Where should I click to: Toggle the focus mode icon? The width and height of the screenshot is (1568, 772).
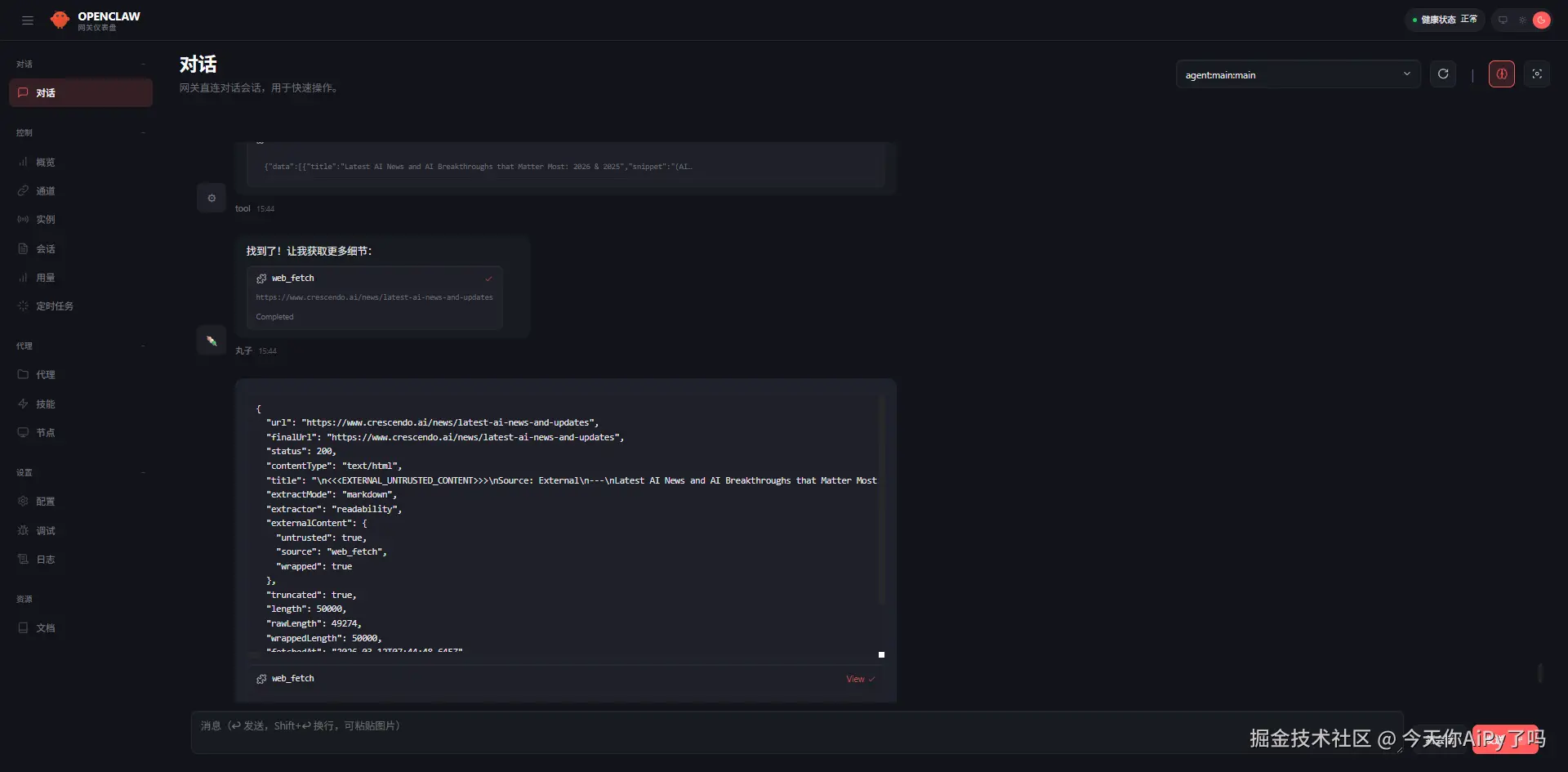1537,74
